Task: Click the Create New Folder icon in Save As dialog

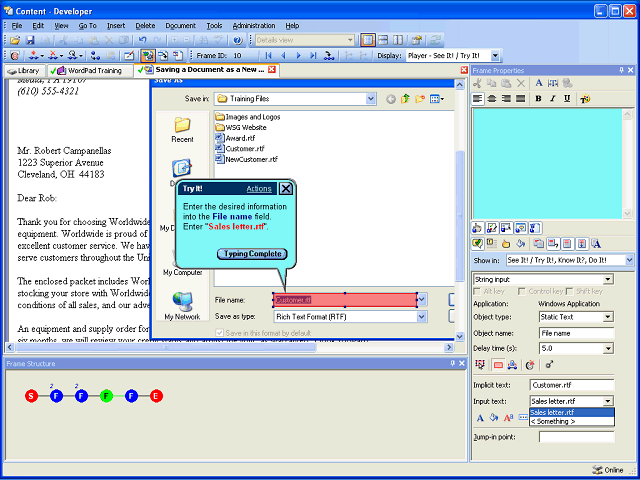Action: pyautogui.click(x=420, y=99)
